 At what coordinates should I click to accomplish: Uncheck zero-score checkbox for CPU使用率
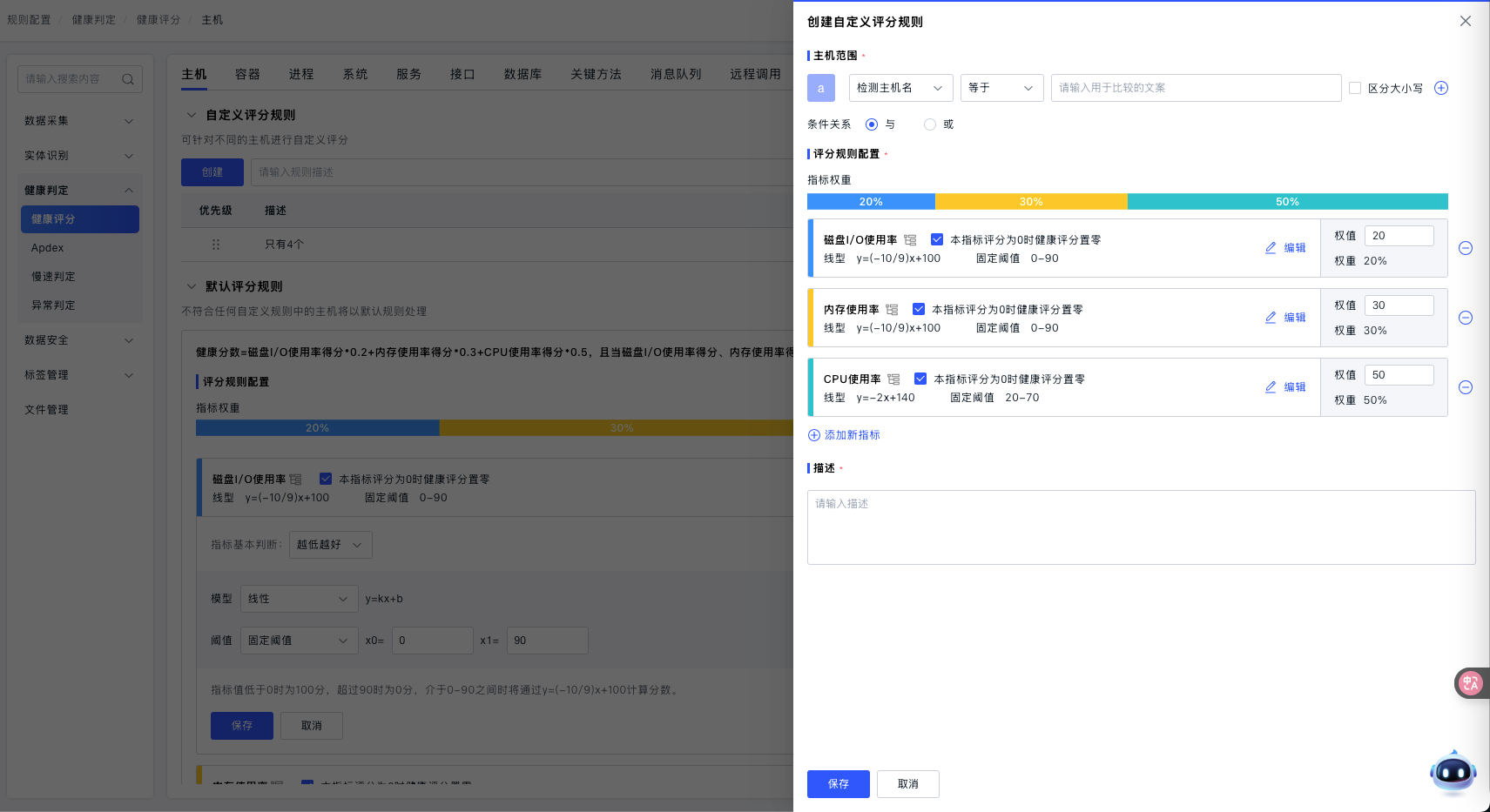coord(920,379)
